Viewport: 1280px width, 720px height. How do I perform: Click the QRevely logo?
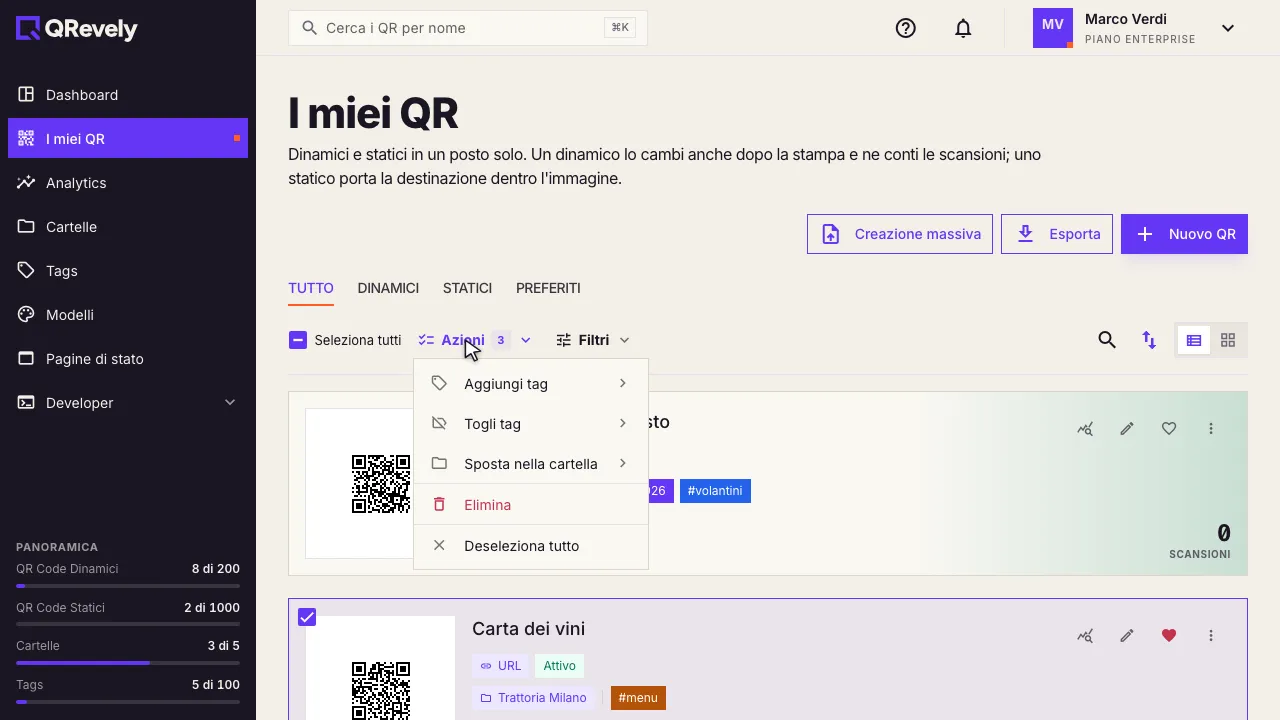[77, 29]
